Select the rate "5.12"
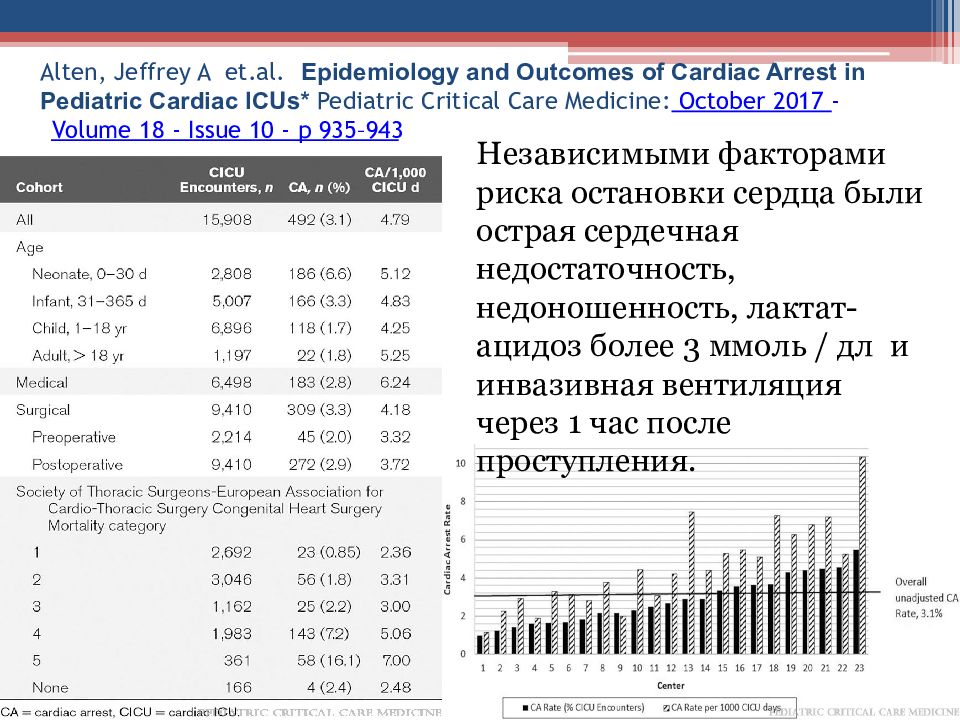 (395, 274)
